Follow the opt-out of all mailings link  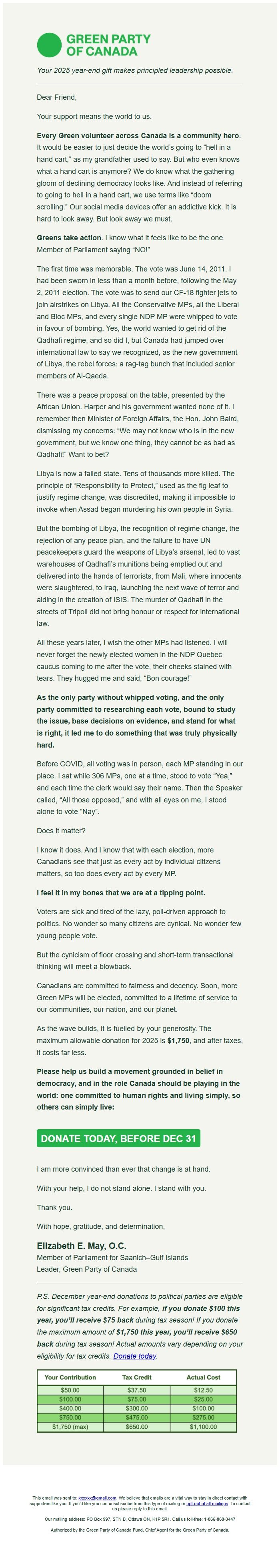point(207,1503)
